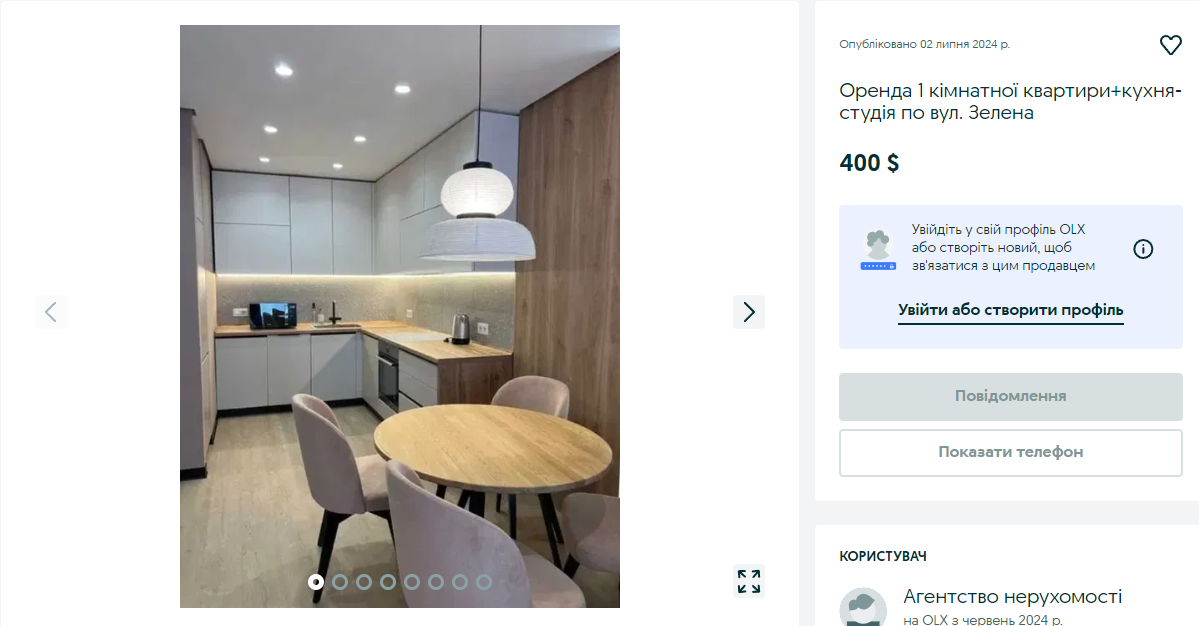Select the first photo indicator dot

point(316,582)
